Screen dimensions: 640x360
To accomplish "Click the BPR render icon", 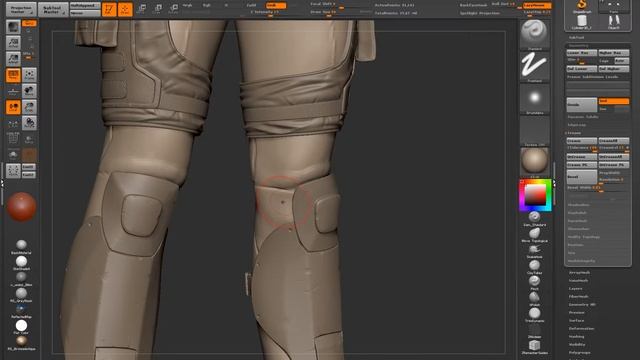I will click(x=13, y=27).
